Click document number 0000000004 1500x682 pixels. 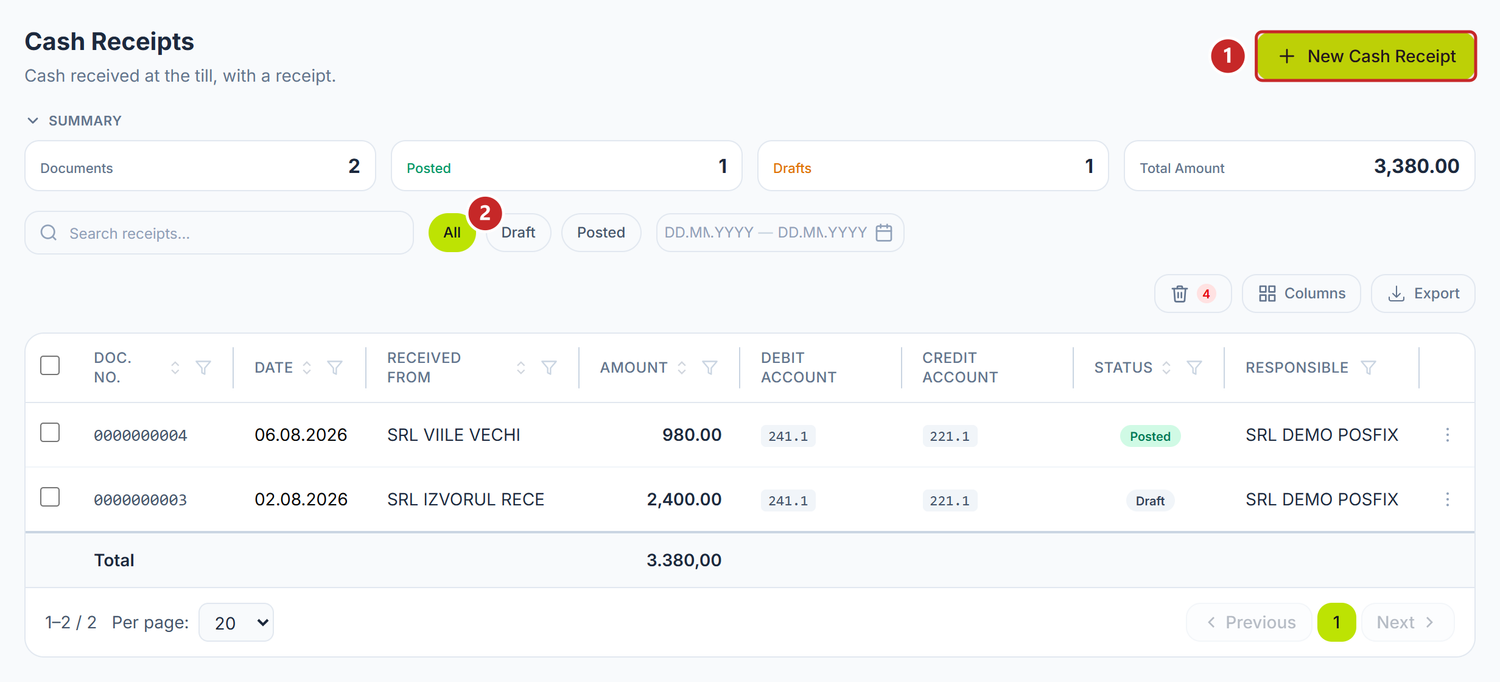click(140, 436)
